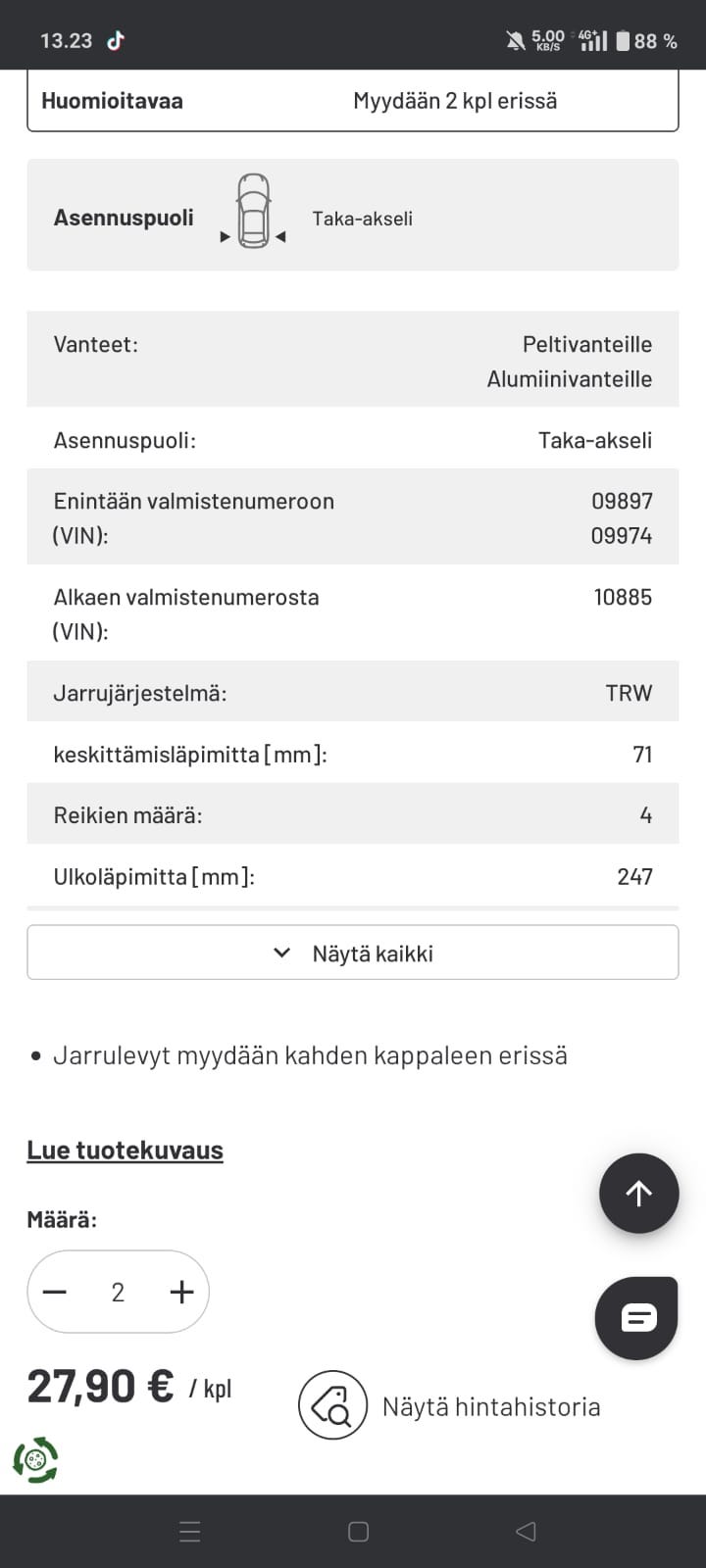Tap the price history tag icon

pyautogui.click(x=332, y=1405)
